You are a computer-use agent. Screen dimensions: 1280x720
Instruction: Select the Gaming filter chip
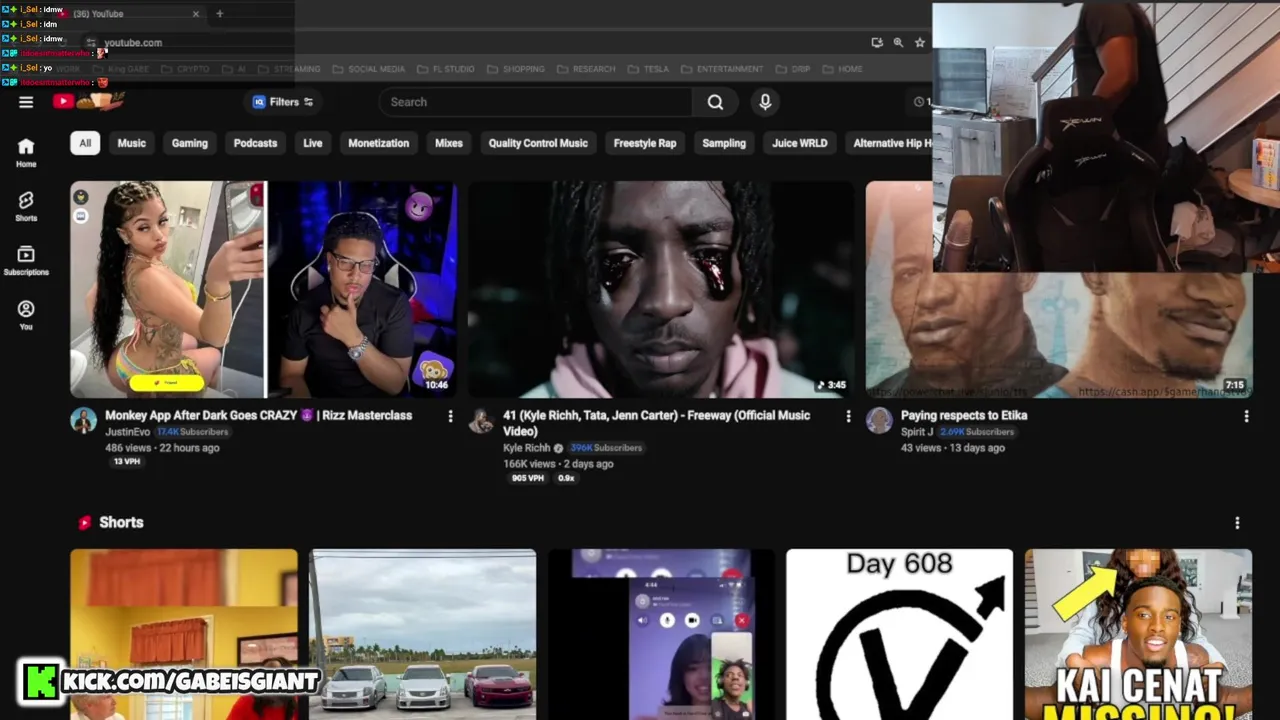click(x=189, y=143)
